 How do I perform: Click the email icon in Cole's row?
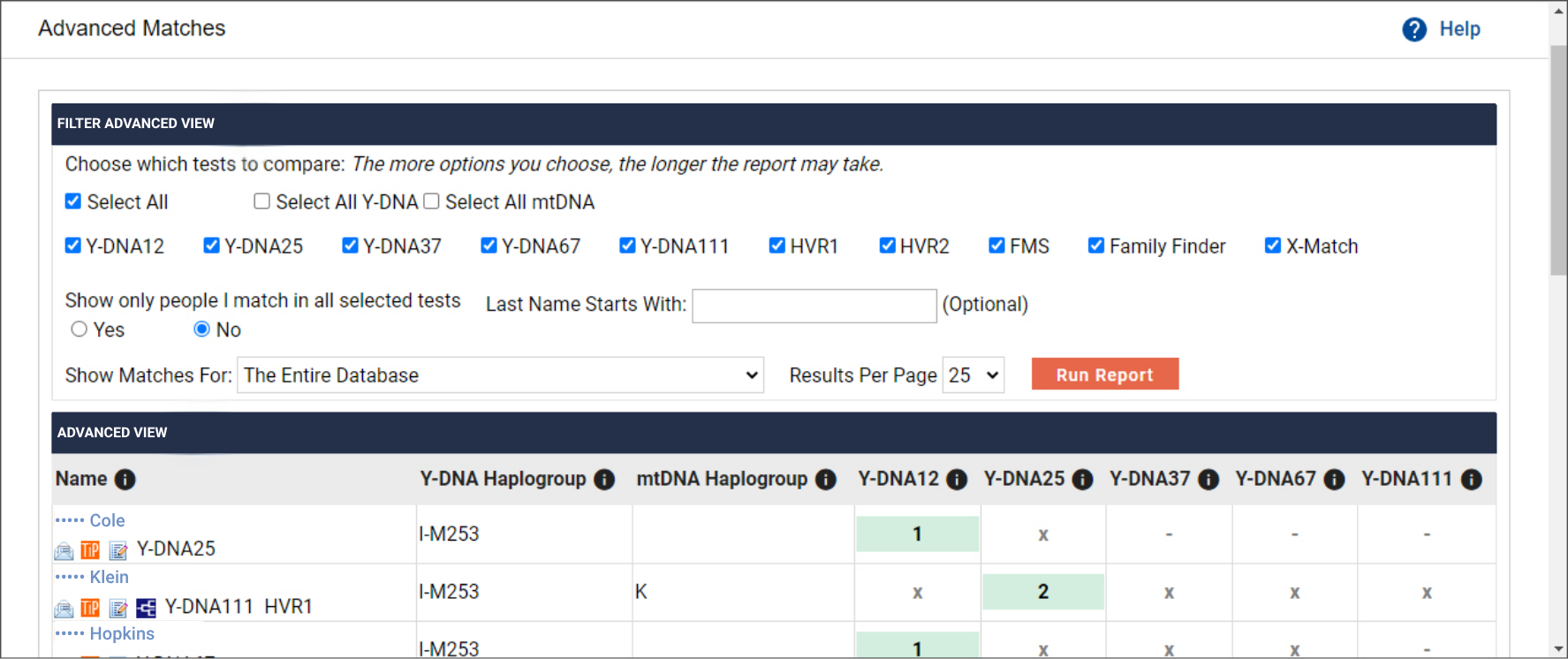point(64,551)
